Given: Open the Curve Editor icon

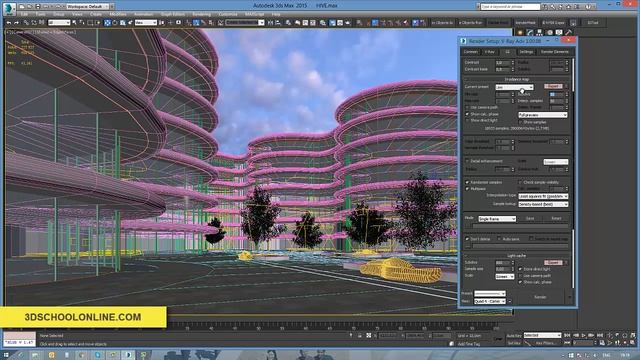Looking at the screenshot, I should (305, 22).
